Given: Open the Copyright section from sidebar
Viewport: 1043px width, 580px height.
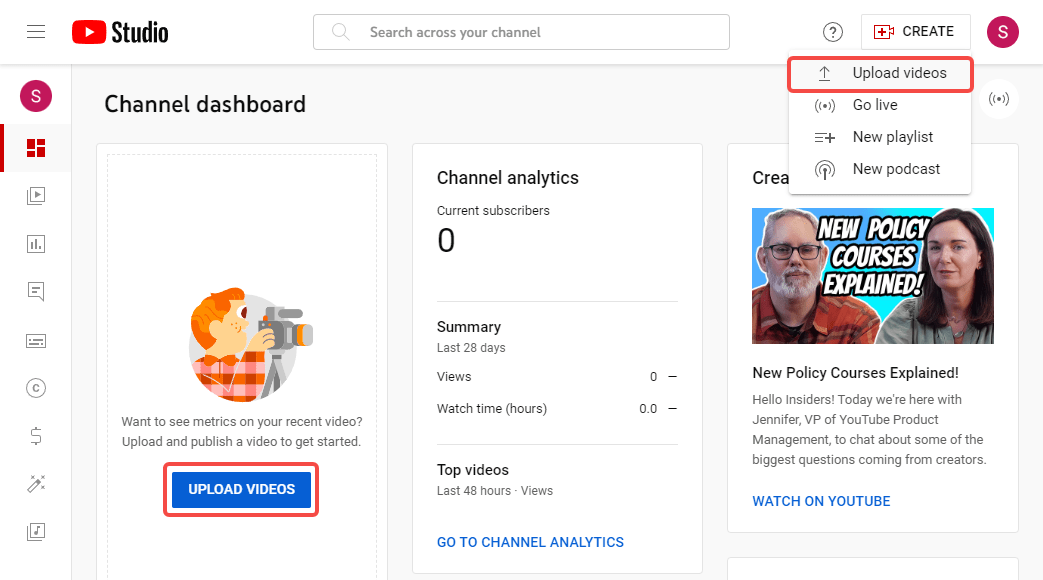Looking at the screenshot, I should click(36, 387).
